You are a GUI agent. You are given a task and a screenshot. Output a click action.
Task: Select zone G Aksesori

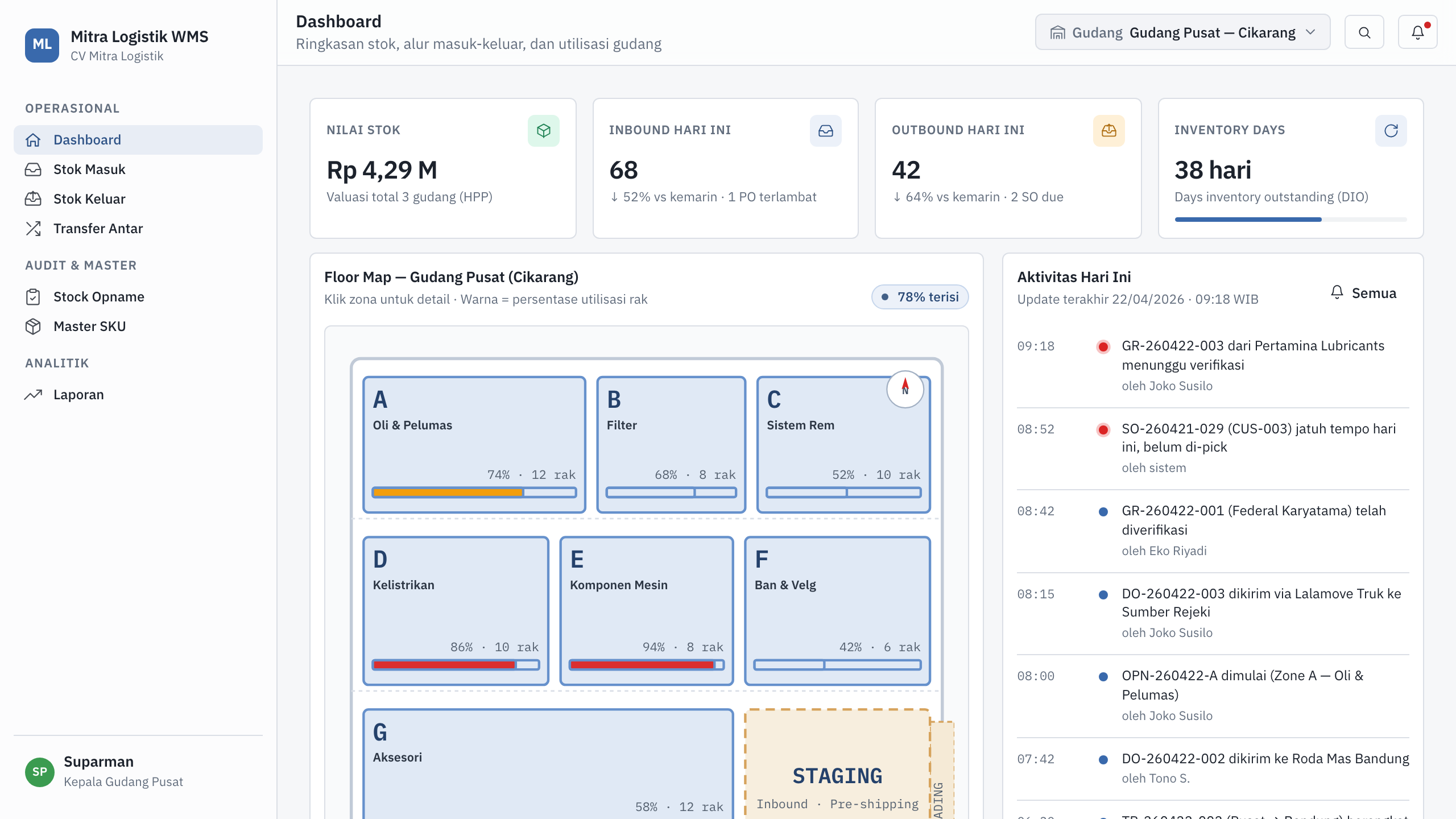548,764
